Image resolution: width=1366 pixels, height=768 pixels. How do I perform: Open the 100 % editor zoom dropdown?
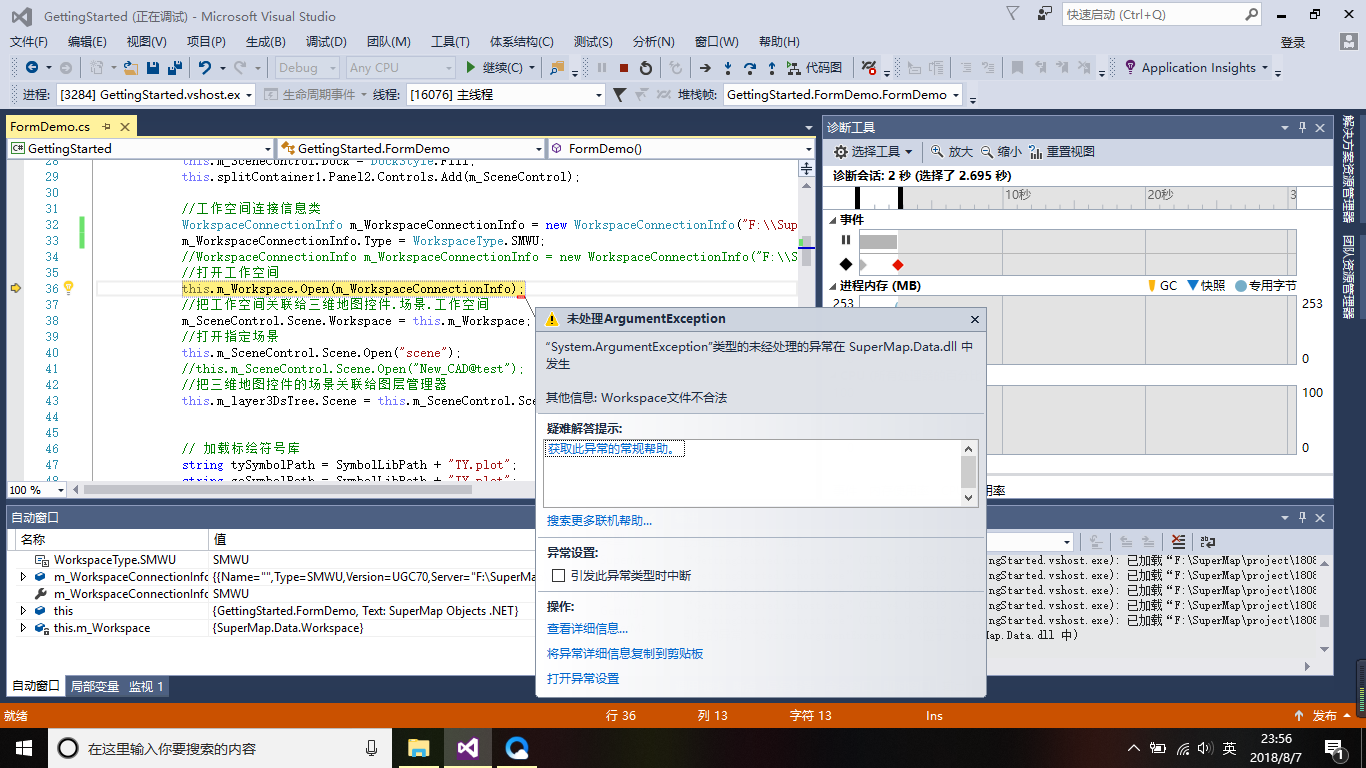click(36, 490)
